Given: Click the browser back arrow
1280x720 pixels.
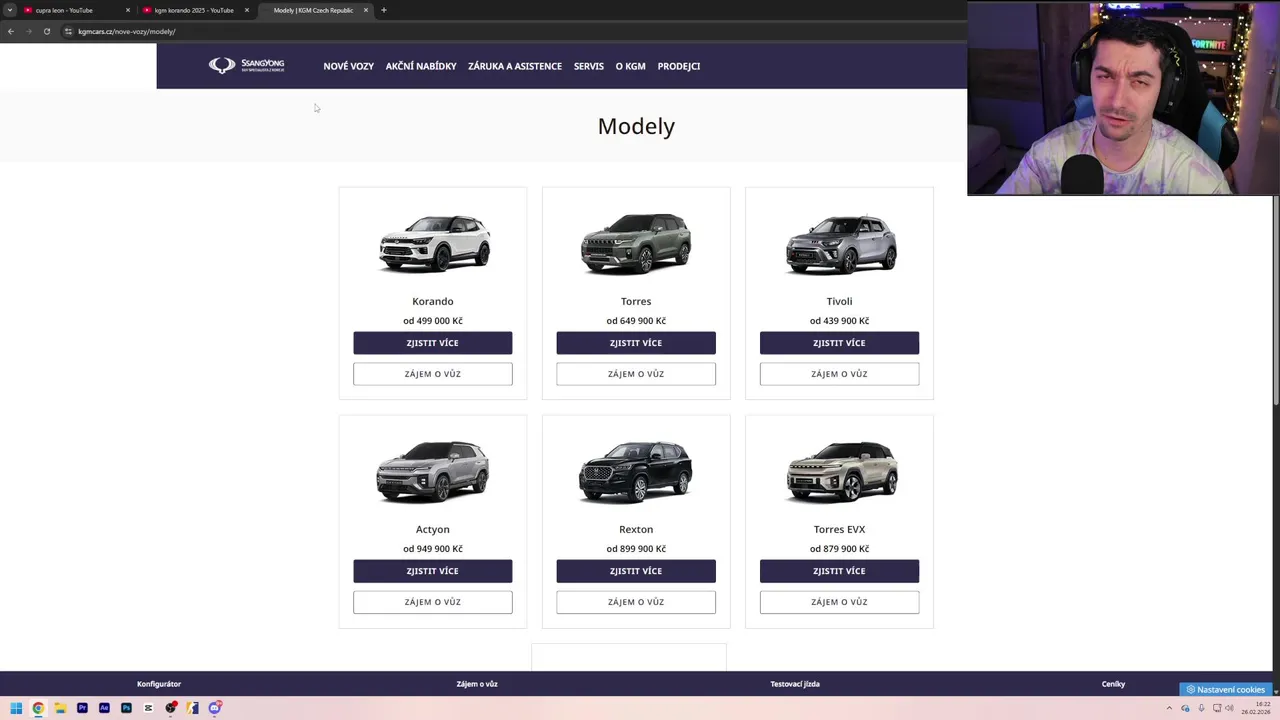Looking at the screenshot, I should [x=11, y=31].
